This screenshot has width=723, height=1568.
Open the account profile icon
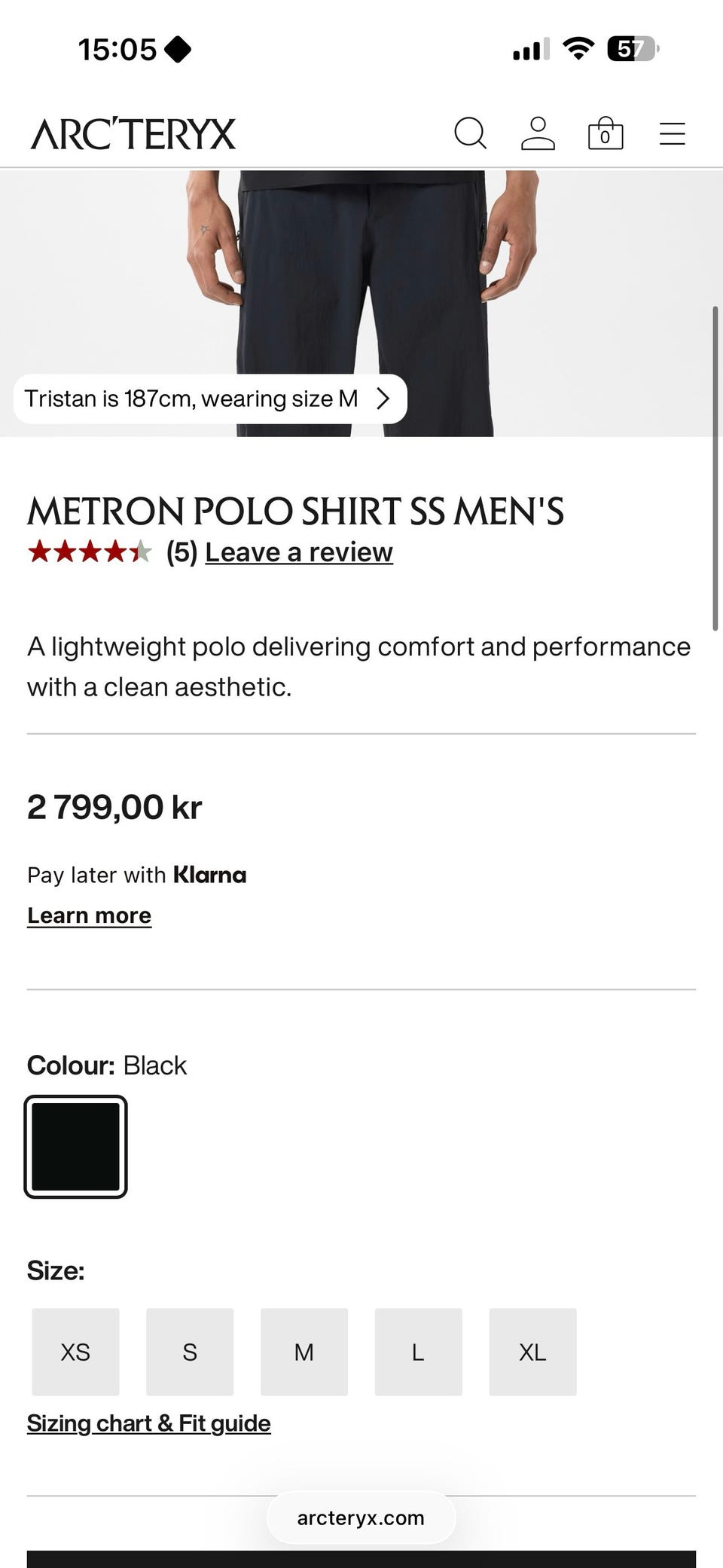538,134
